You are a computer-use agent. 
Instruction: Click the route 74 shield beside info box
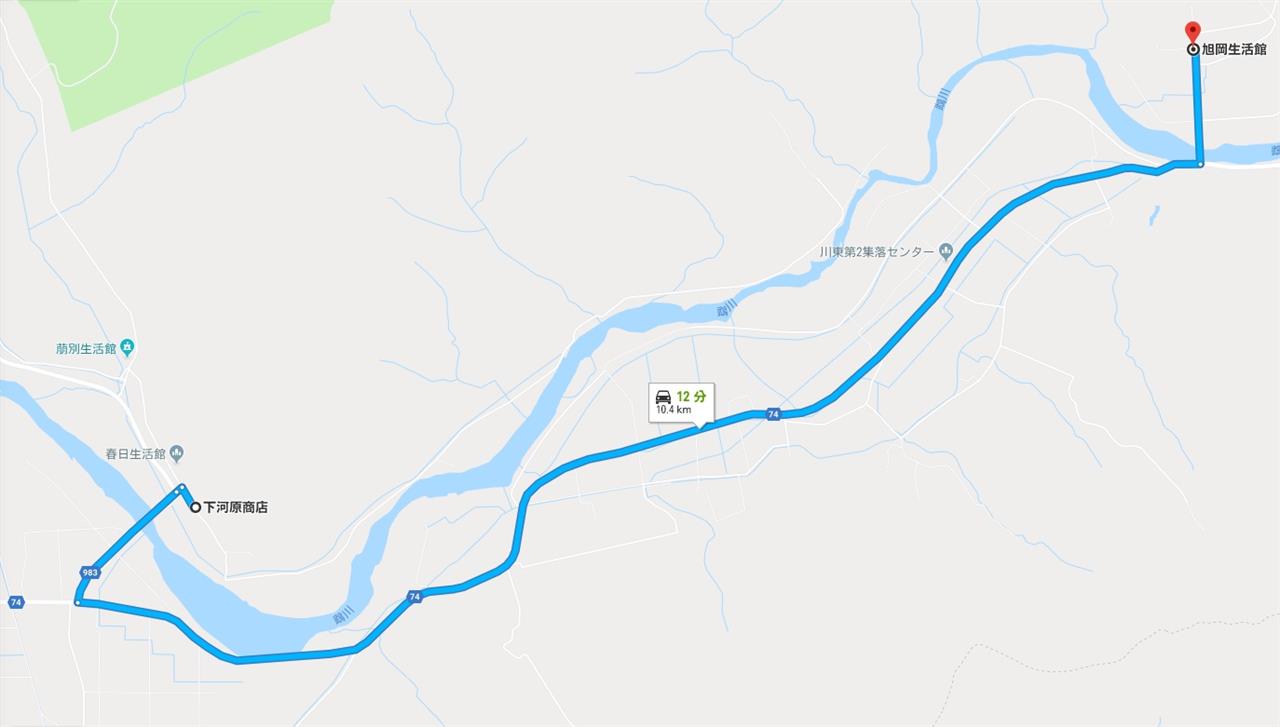pos(773,413)
